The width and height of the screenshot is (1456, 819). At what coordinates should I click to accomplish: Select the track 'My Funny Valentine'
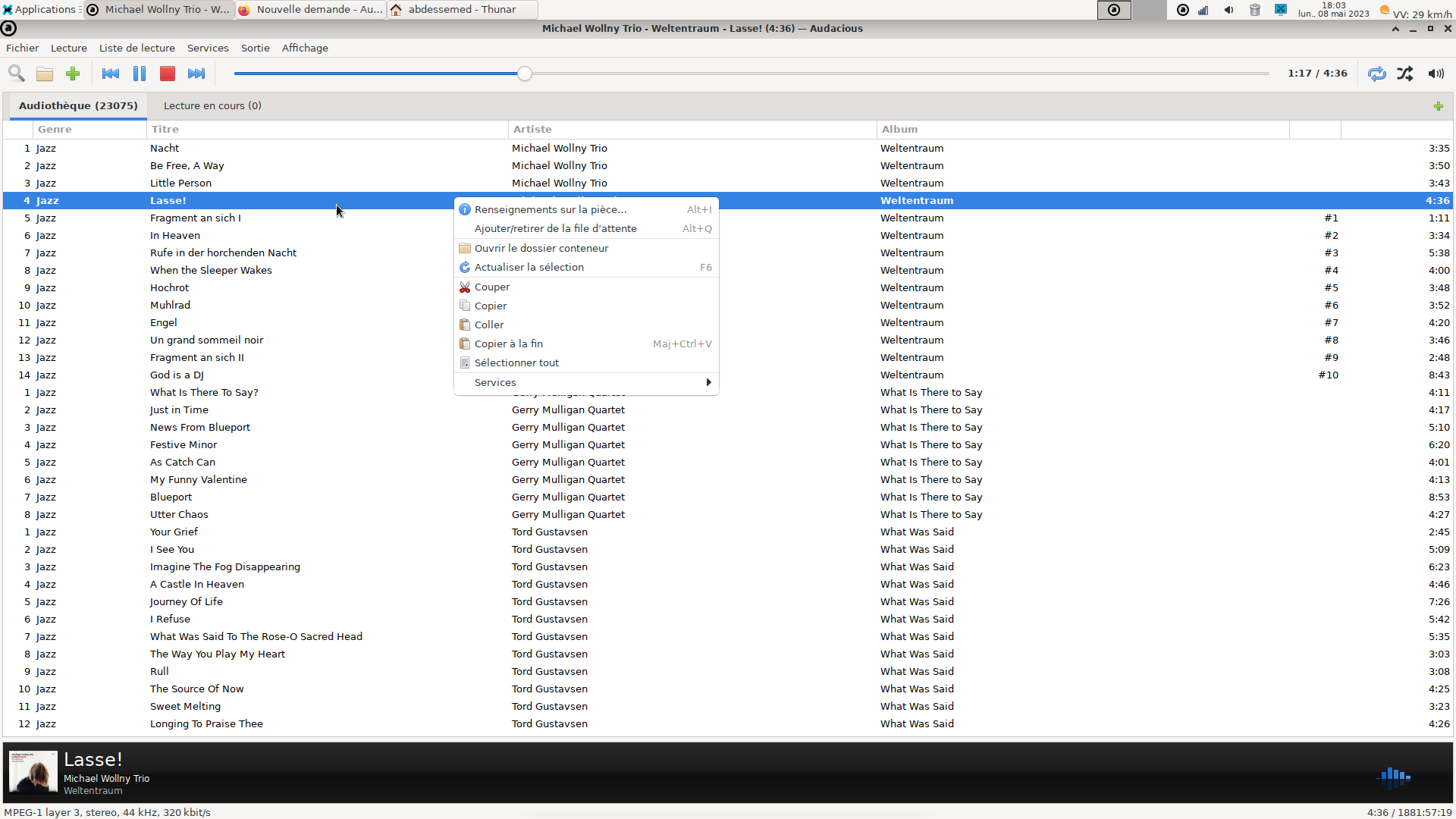[728, 479]
